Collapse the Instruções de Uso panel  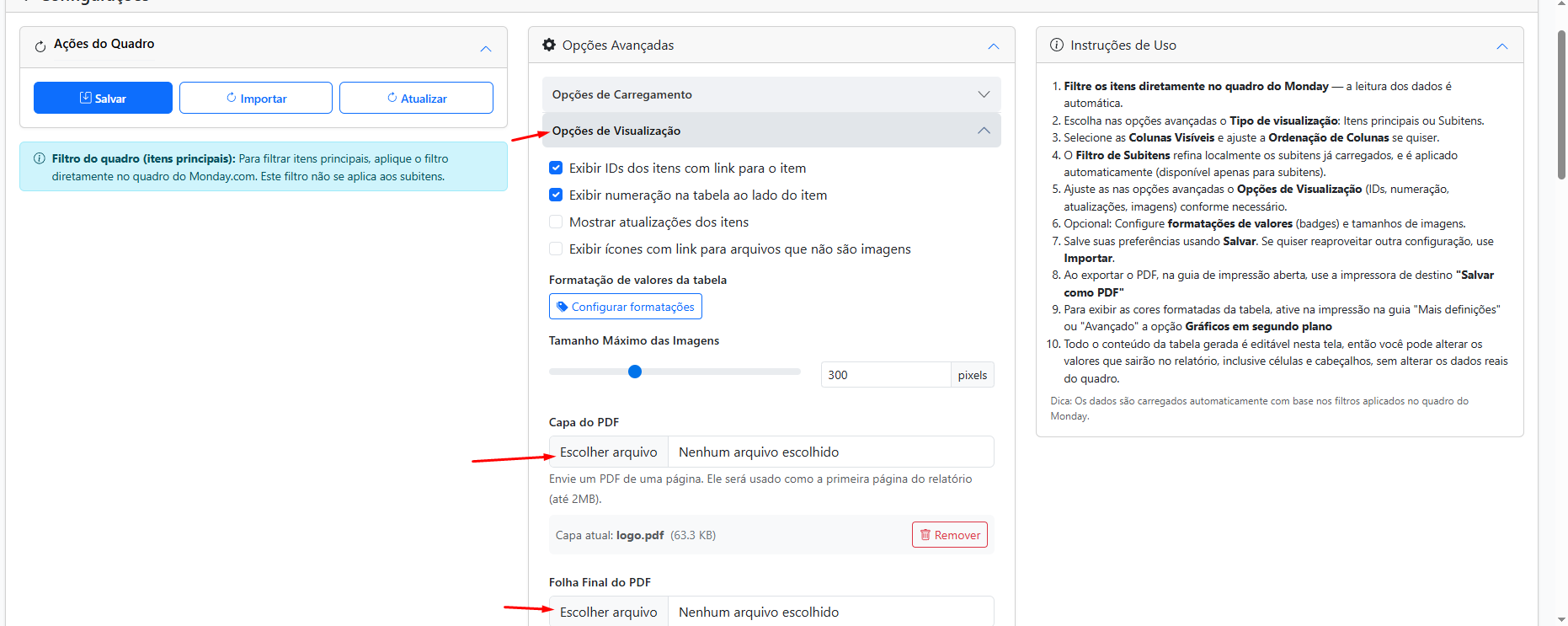(1501, 46)
